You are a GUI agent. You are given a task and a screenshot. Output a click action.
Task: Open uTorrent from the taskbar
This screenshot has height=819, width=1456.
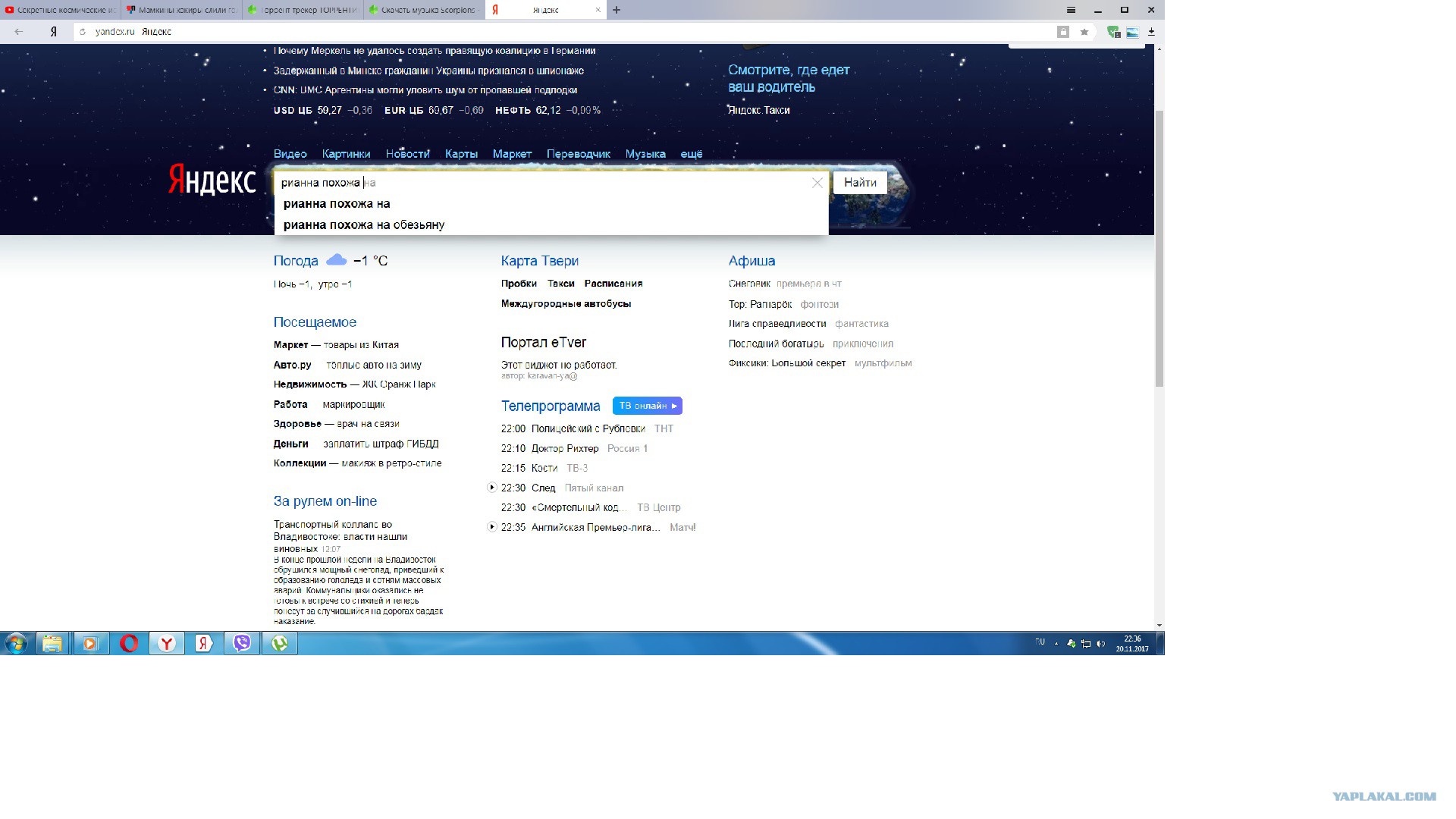(280, 644)
